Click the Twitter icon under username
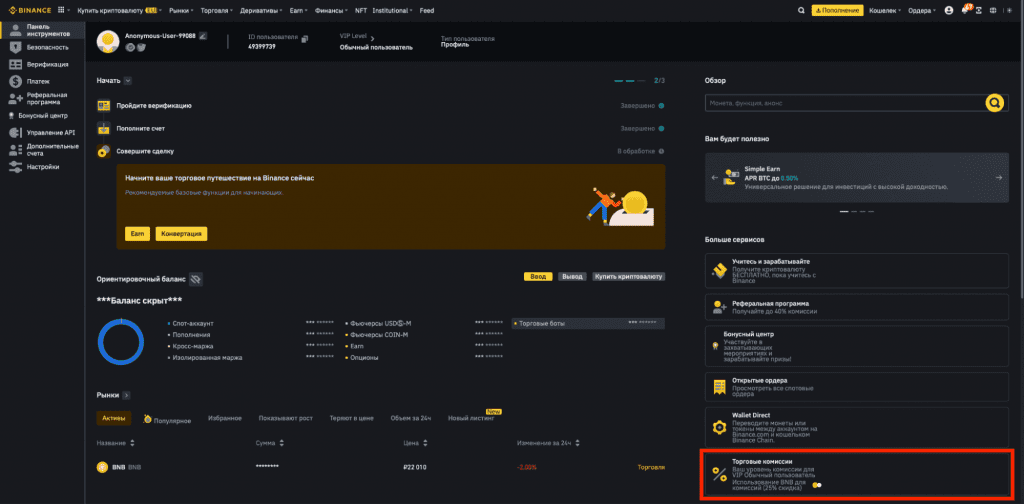 click(141, 47)
